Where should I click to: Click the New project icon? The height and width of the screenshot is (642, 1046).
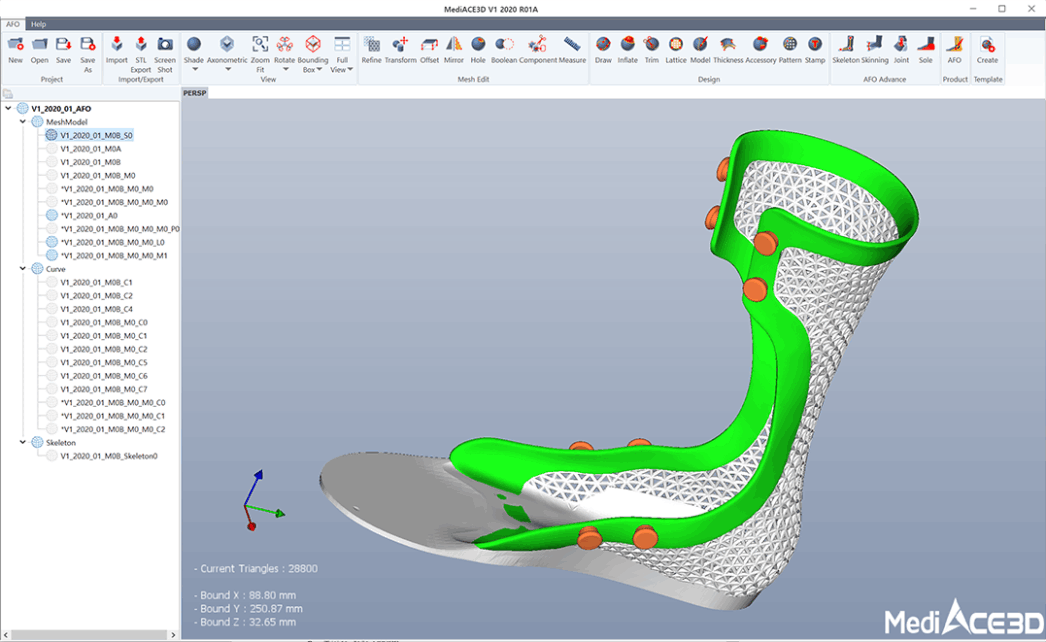tap(15, 45)
